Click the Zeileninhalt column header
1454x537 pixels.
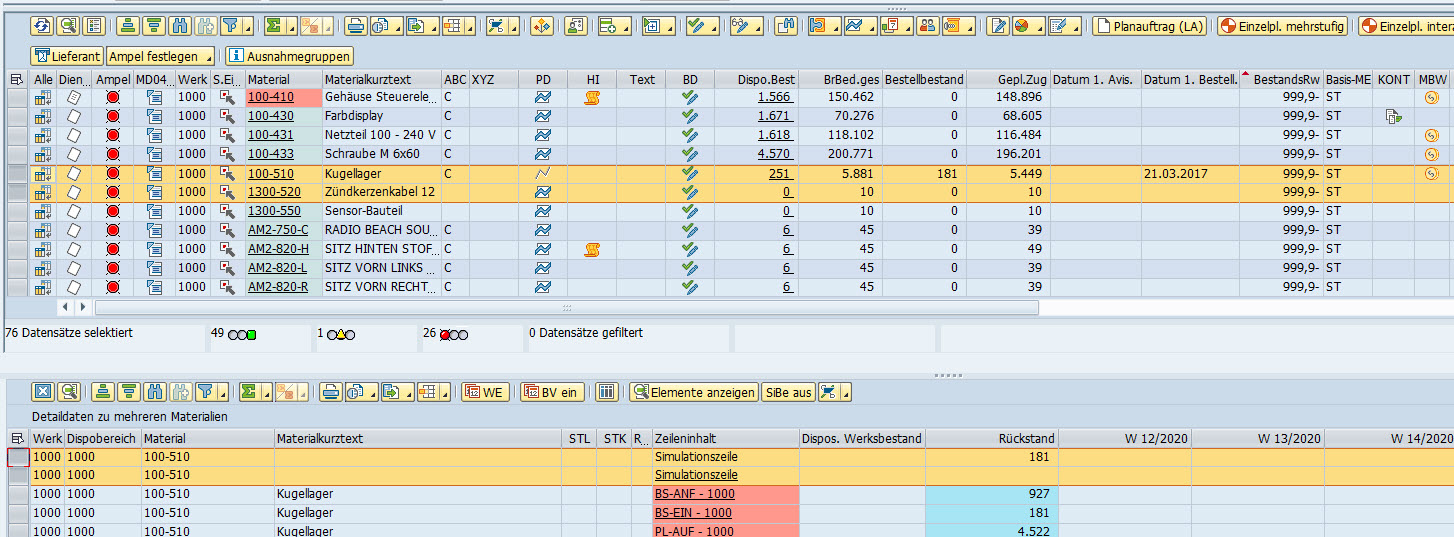tap(724, 438)
